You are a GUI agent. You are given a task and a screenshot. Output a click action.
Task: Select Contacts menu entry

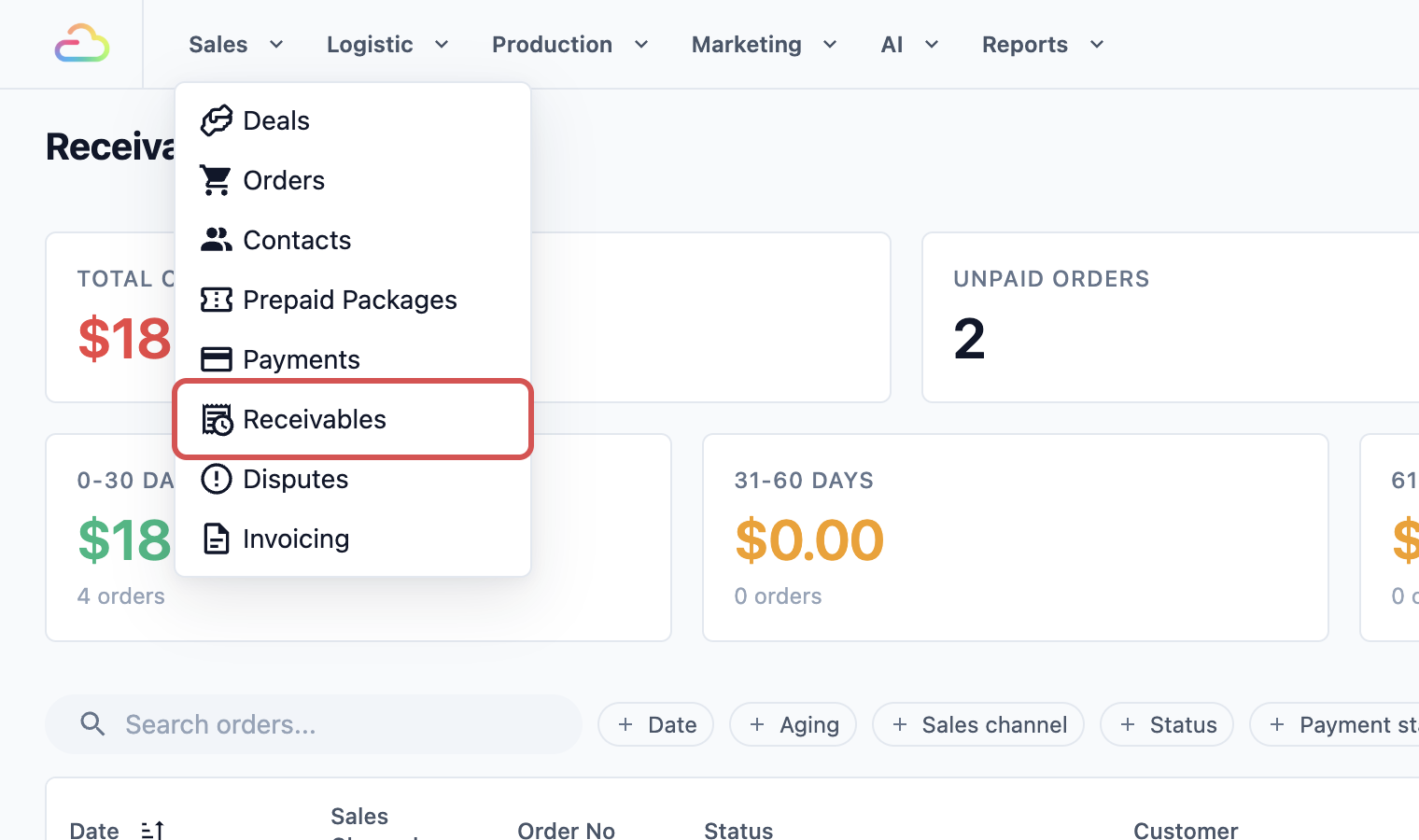pos(353,240)
